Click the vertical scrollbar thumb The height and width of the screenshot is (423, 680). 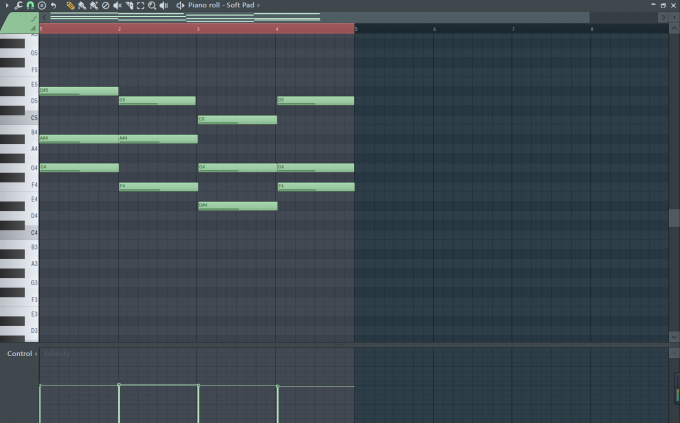[674, 218]
